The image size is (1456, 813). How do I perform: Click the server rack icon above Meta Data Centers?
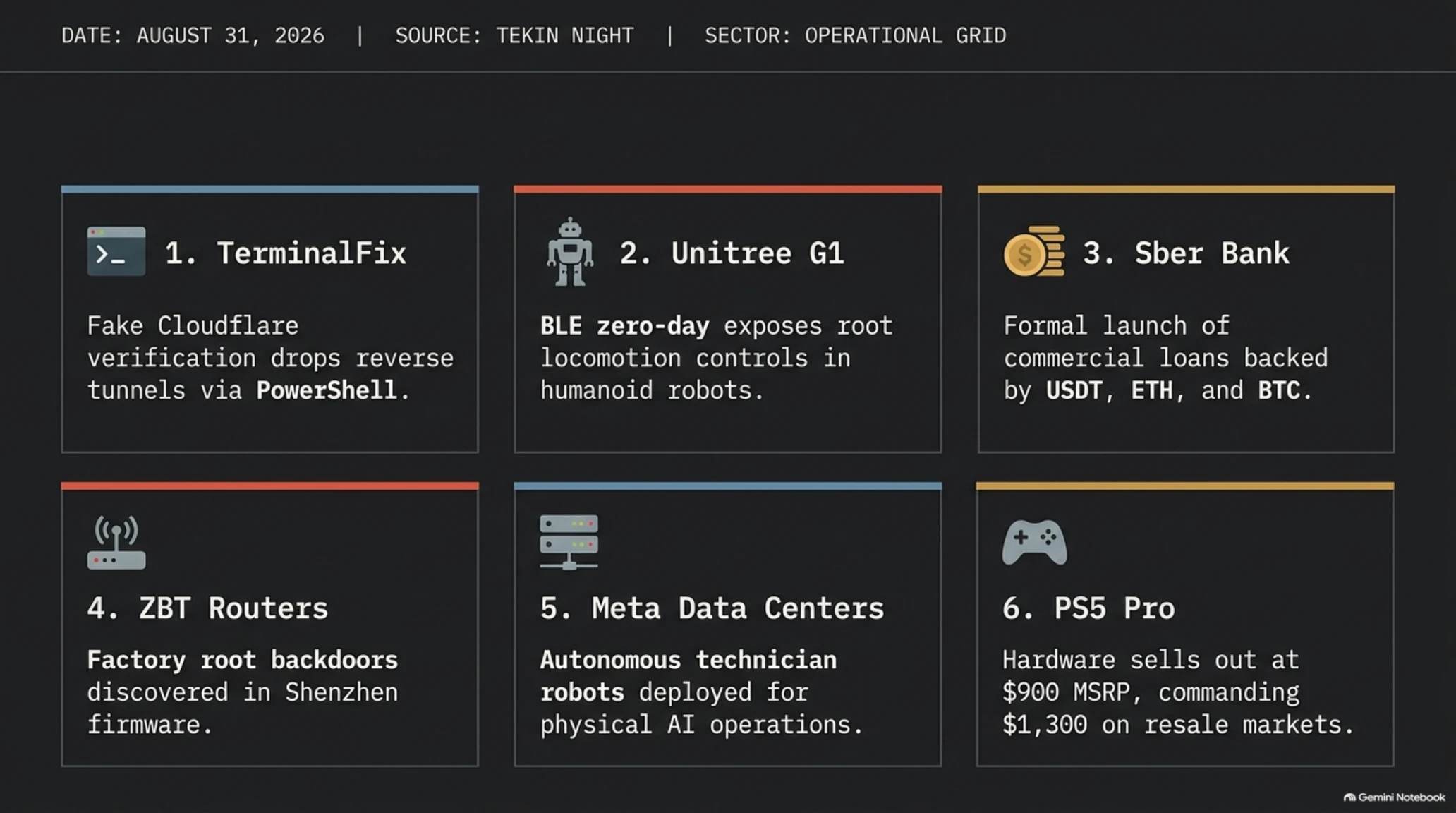(569, 542)
